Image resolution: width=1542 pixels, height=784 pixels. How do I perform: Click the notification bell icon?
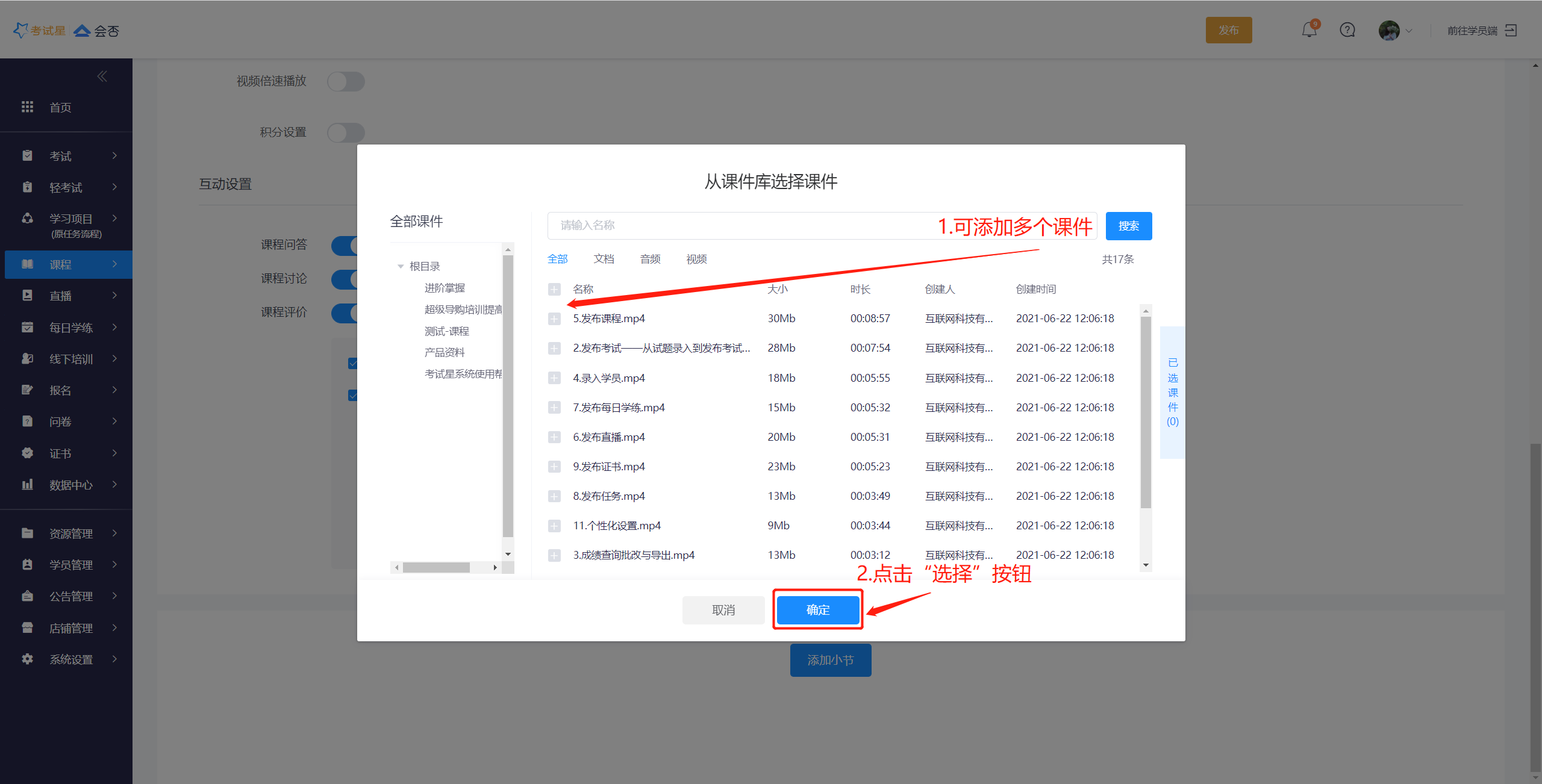[1308, 30]
